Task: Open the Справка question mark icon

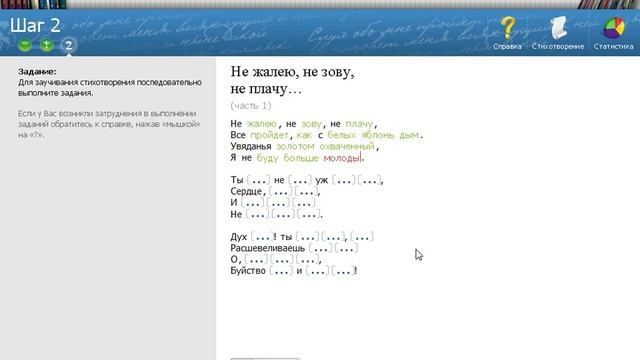Action: (x=507, y=28)
